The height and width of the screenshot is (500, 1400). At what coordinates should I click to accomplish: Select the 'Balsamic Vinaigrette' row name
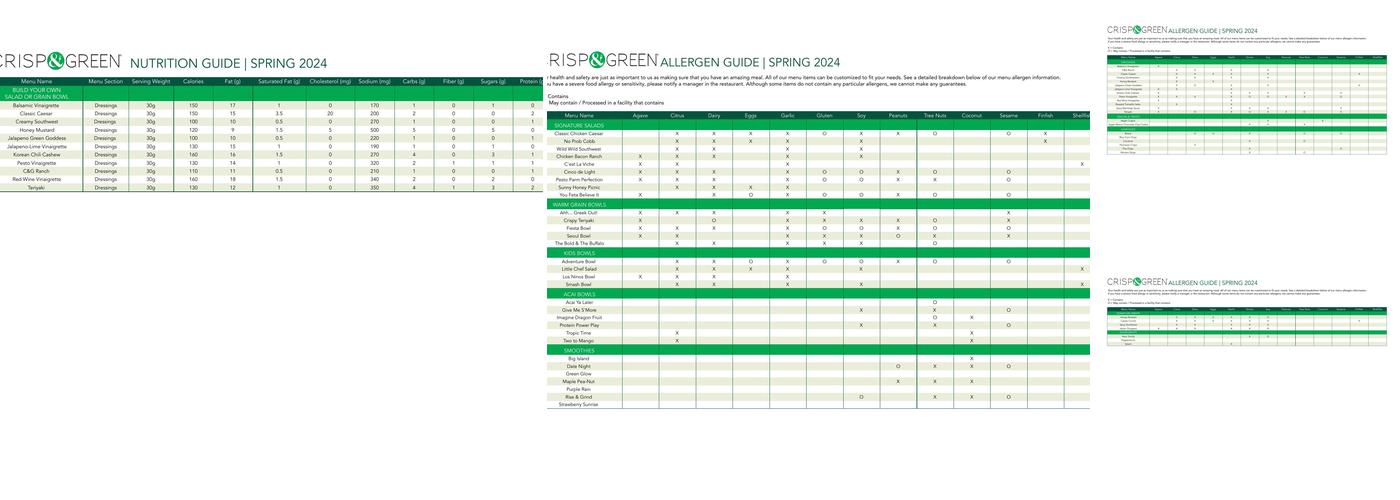[36, 105]
